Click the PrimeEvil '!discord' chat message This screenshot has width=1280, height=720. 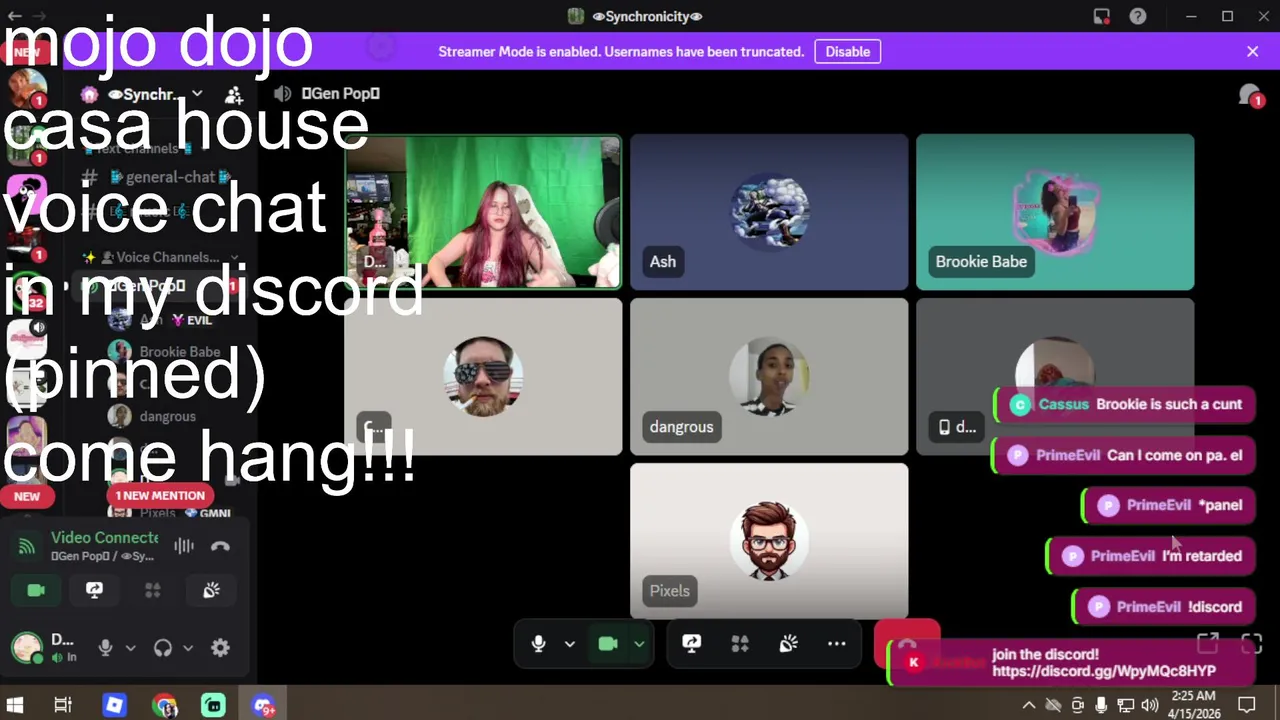pyautogui.click(x=1165, y=606)
